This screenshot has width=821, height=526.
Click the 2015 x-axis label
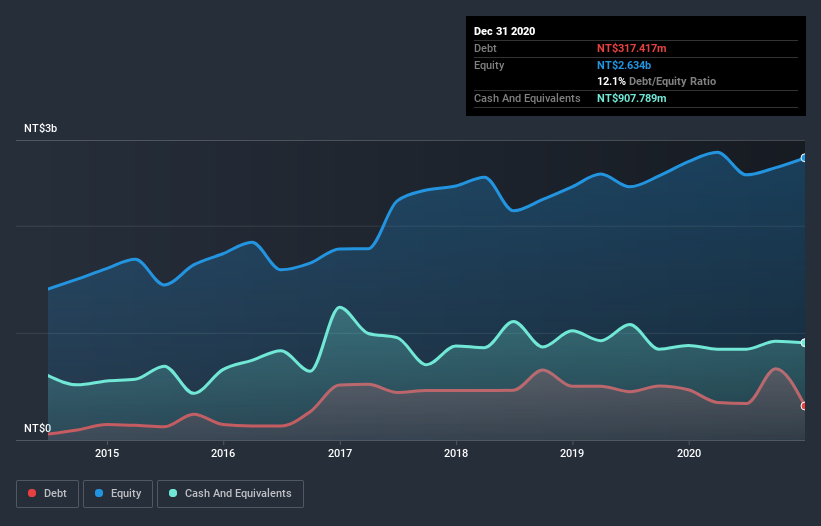click(x=107, y=453)
